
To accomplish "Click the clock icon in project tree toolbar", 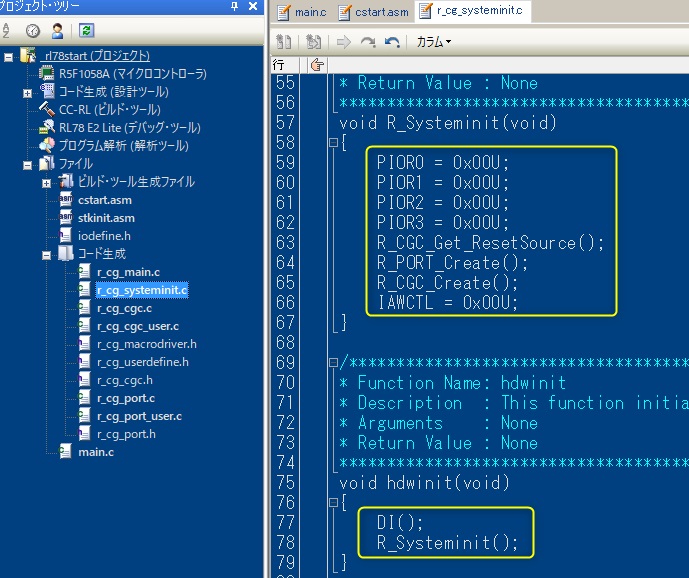I will tap(32, 32).
